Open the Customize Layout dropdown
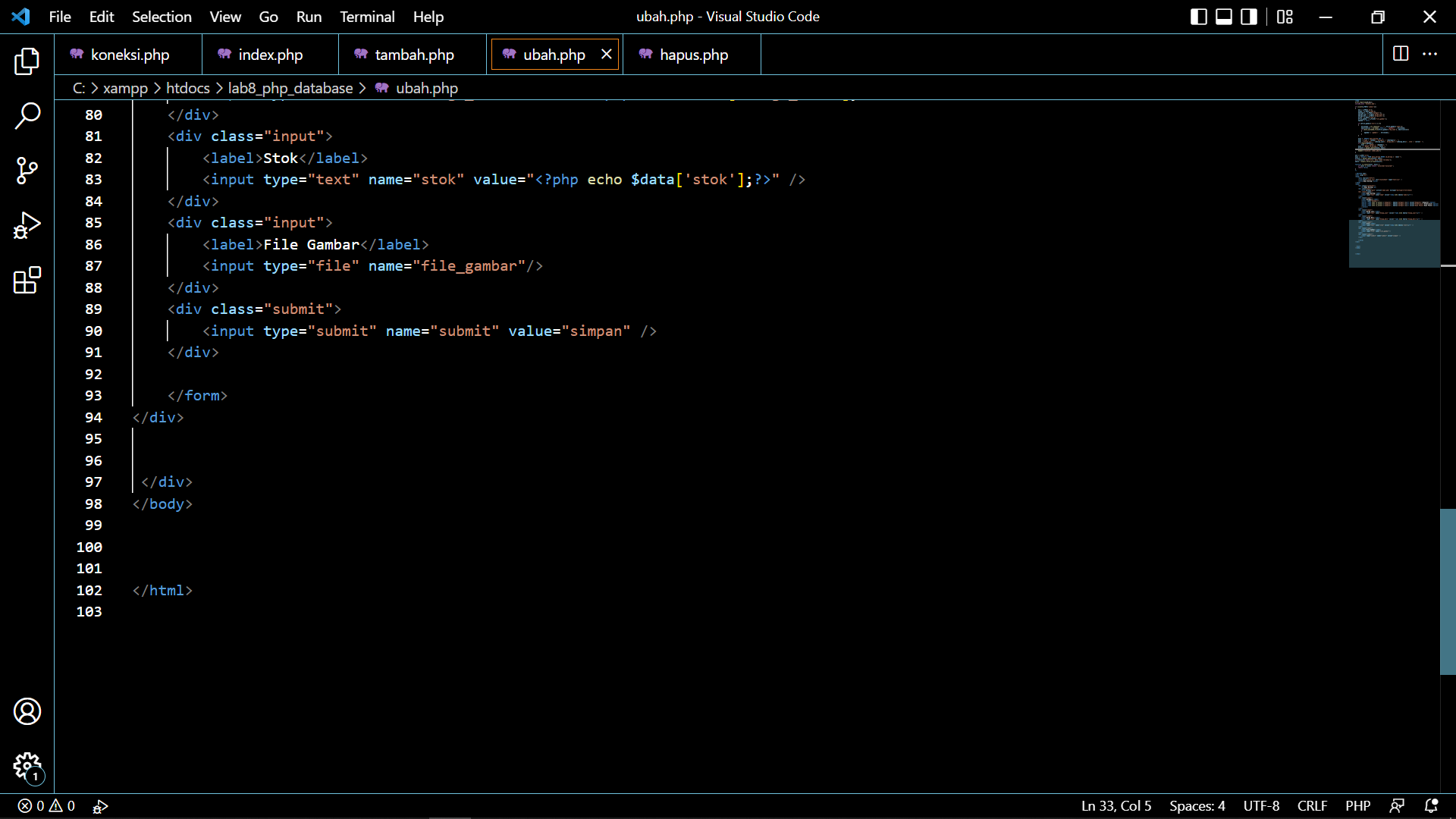1456x819 pixels. (1285, 16)
